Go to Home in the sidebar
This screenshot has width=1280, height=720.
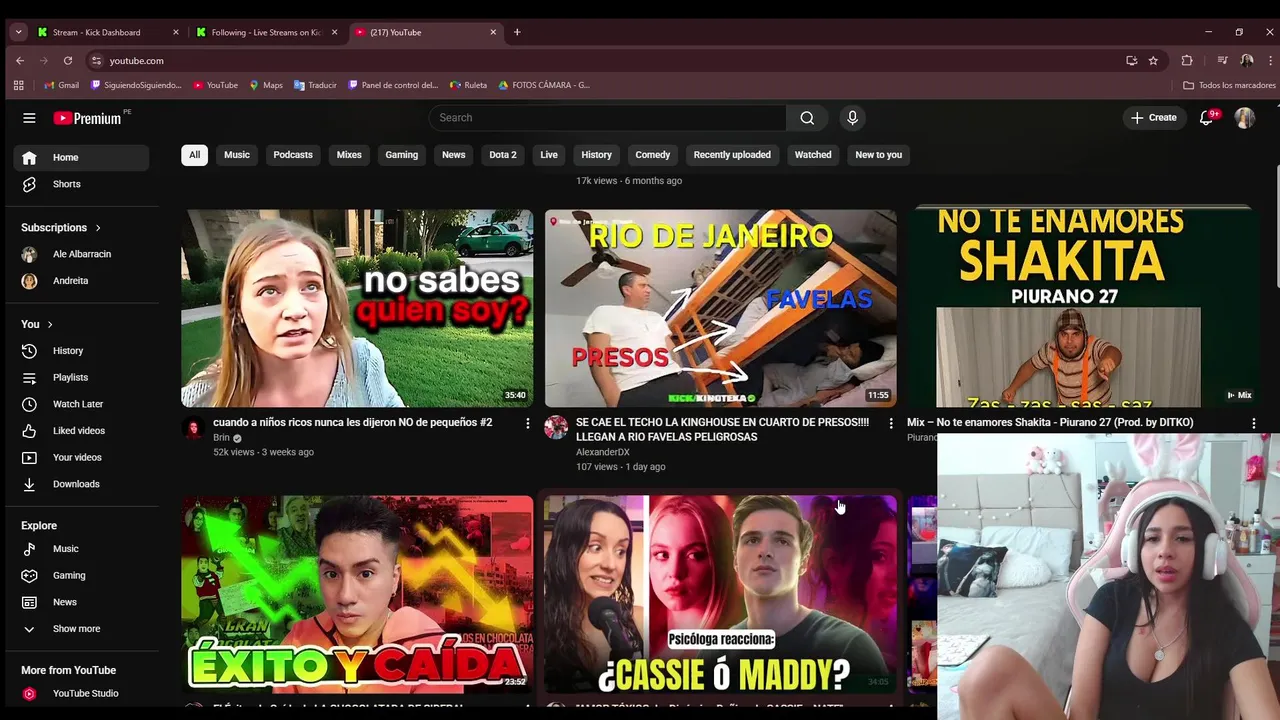[81, 157]
